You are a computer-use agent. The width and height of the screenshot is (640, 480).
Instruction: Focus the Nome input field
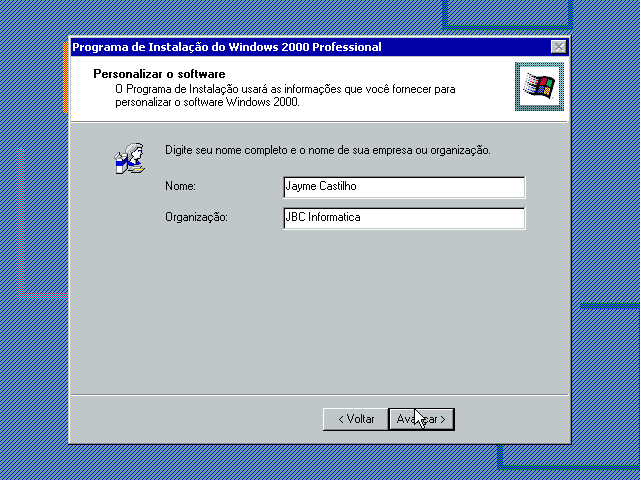tap(404, 187)
